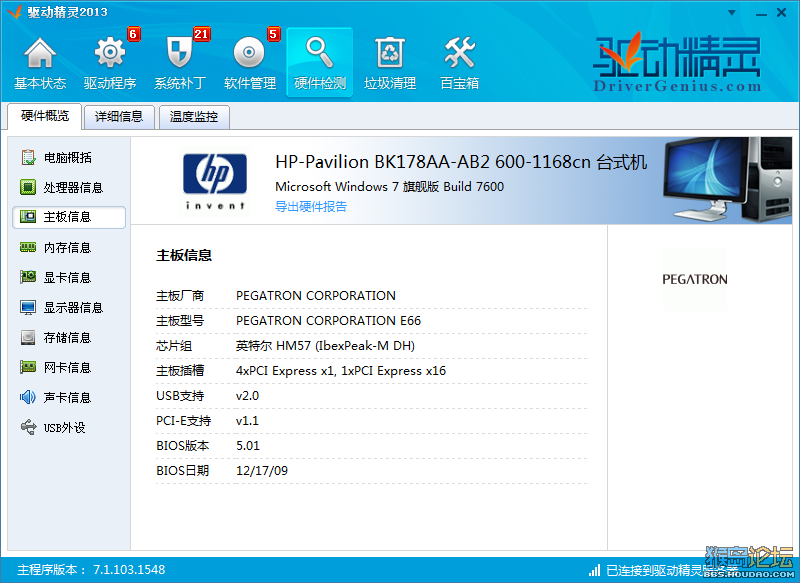Switch to the 详细信息 tab
Image resolution: width=800 pixels, height=583 pixels.
pyautogui.click(x=119, y=117)
